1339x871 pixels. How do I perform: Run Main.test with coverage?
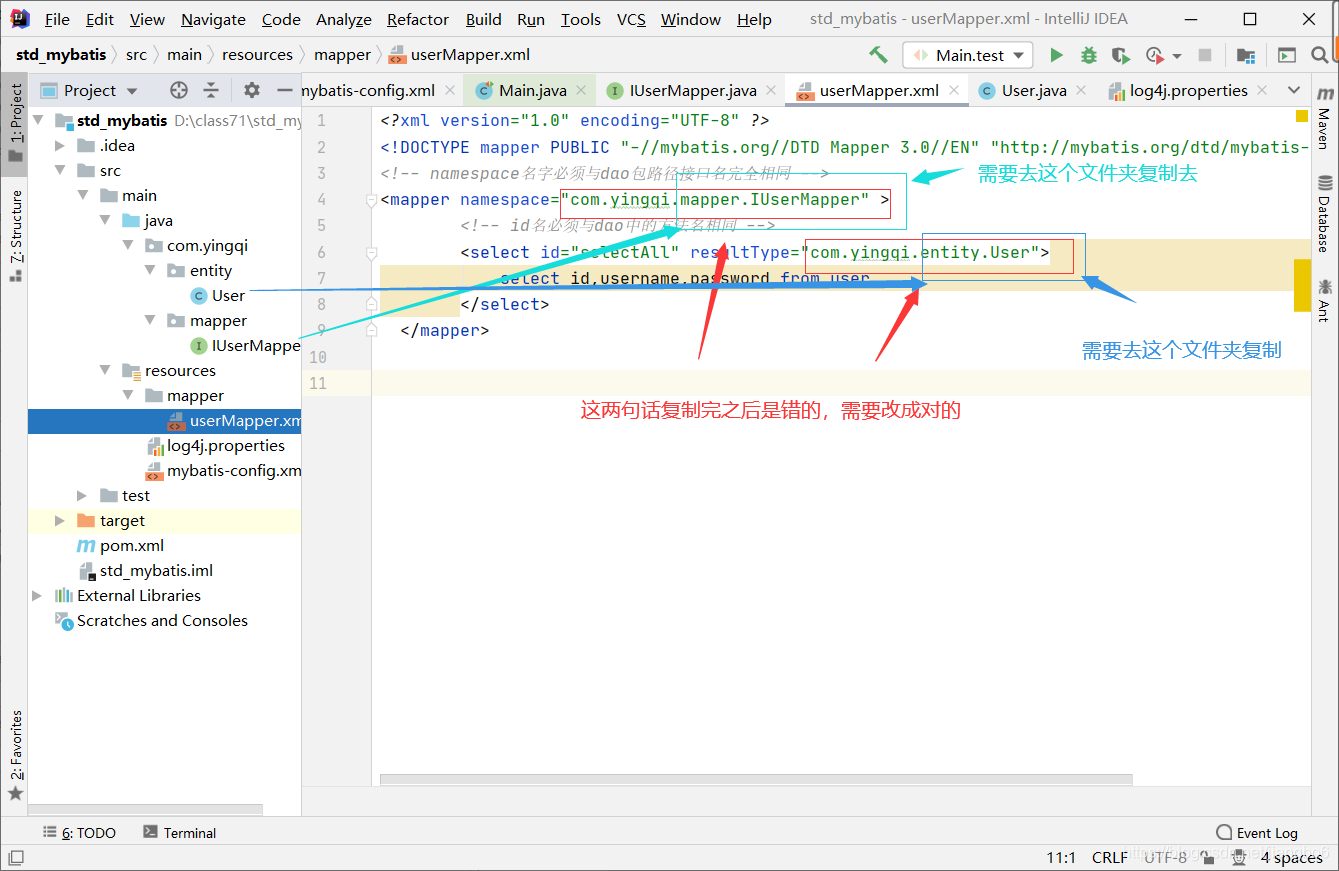click(x=1121, y=55)
